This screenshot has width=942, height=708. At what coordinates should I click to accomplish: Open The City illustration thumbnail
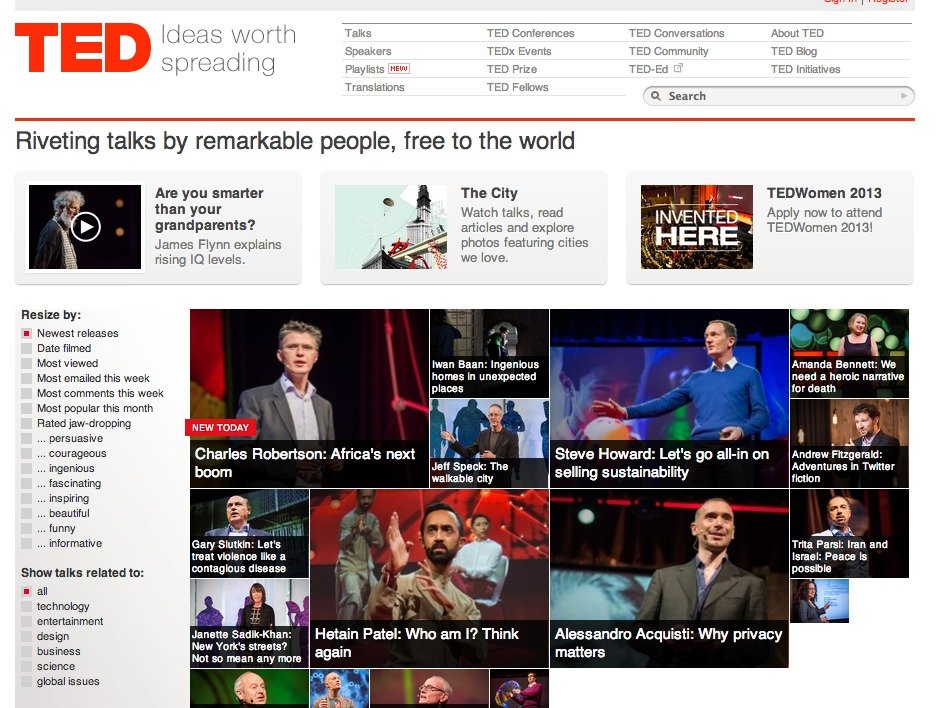point(390,227)
